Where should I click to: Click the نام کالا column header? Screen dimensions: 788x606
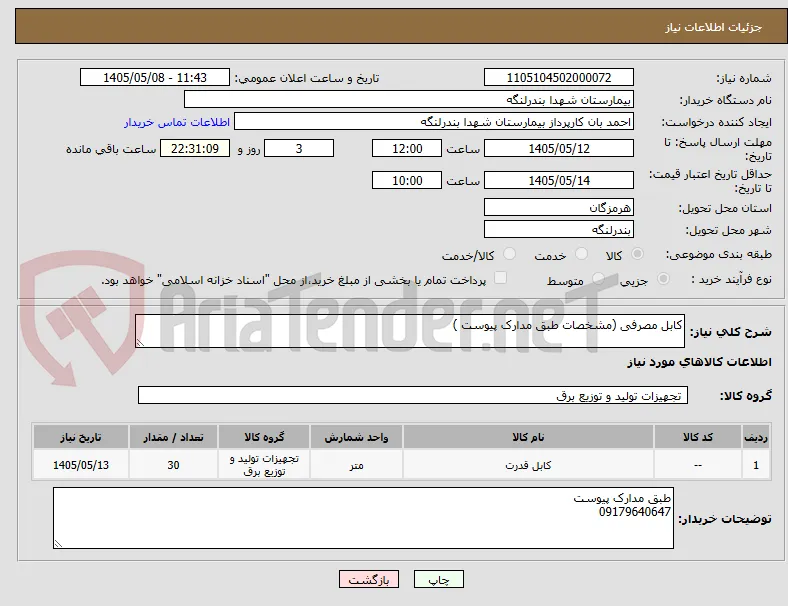(528, 437)
